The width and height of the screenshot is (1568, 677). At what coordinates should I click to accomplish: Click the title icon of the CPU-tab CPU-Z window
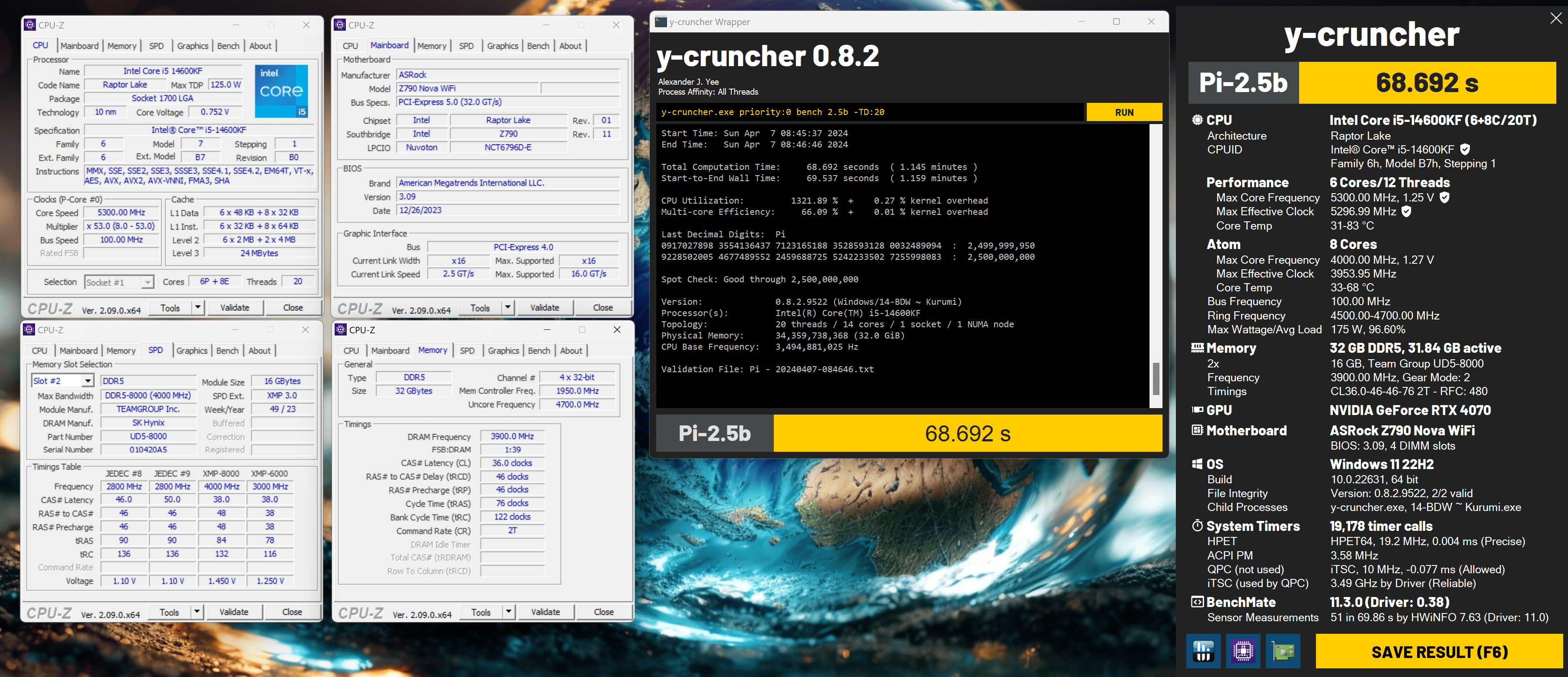tap(30, 25)
